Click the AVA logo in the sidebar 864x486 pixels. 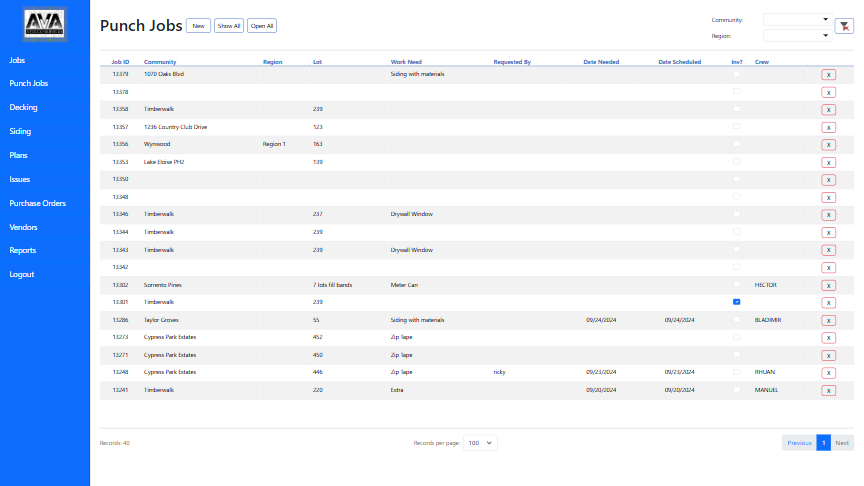pyautogui.click(x=44, y=25)
